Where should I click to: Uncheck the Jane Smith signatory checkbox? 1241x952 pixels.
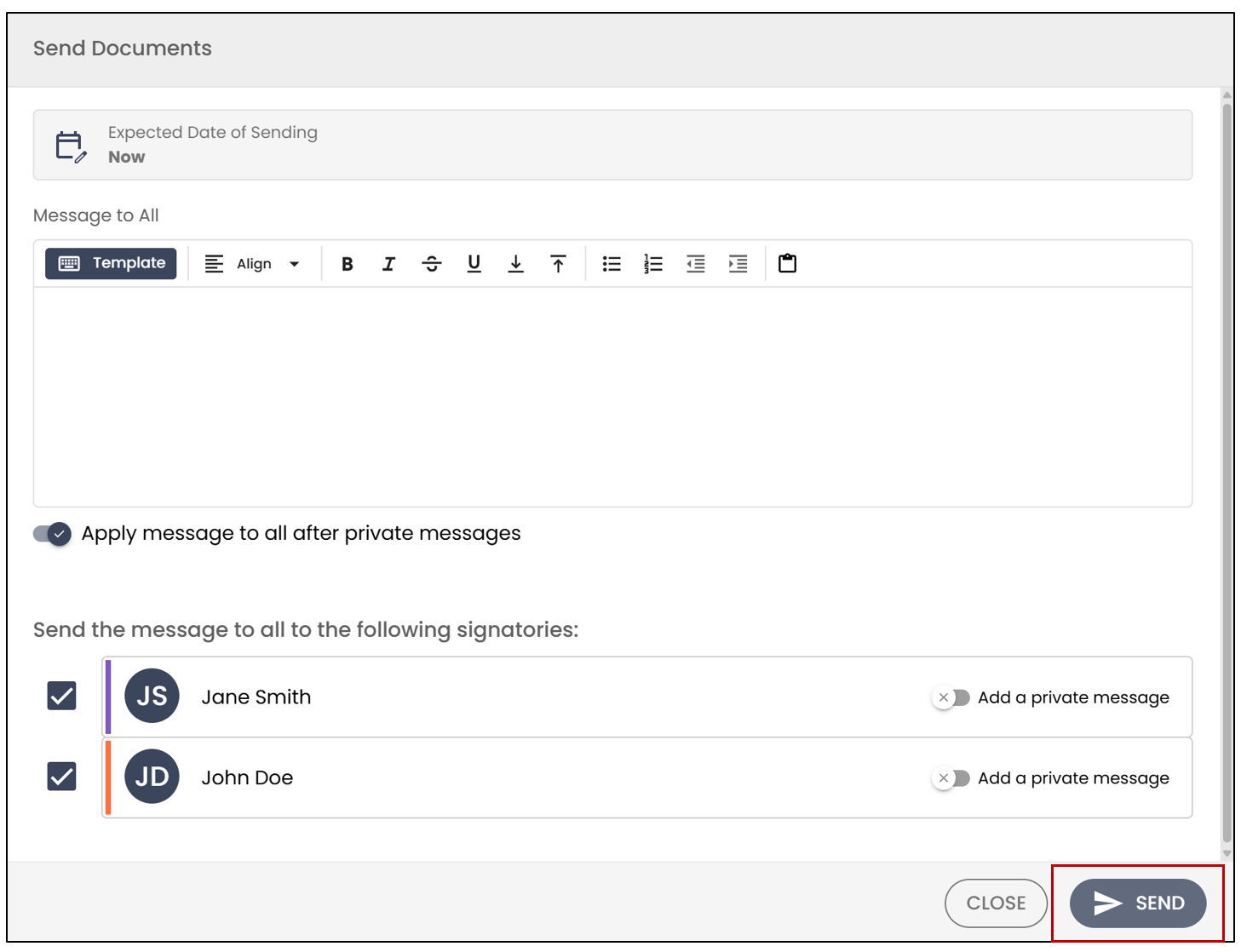tap(61, 696)
